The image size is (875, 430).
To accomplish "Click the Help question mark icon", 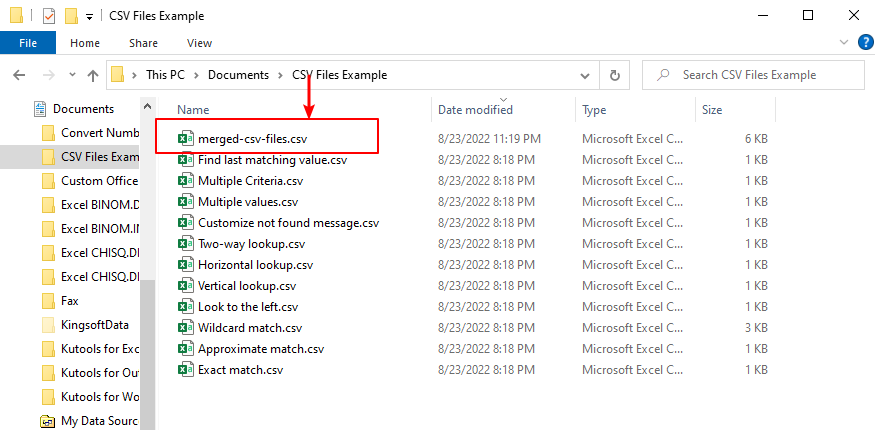I will click(x=862, y=42).
